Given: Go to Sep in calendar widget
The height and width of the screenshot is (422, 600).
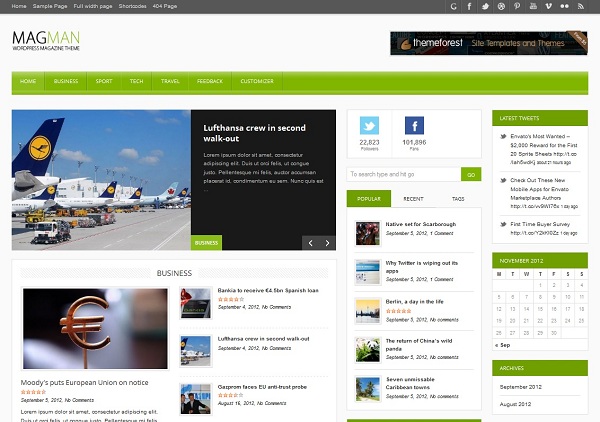Looking at the screenshot, I should pyautogui.click(x=502, y=345).
